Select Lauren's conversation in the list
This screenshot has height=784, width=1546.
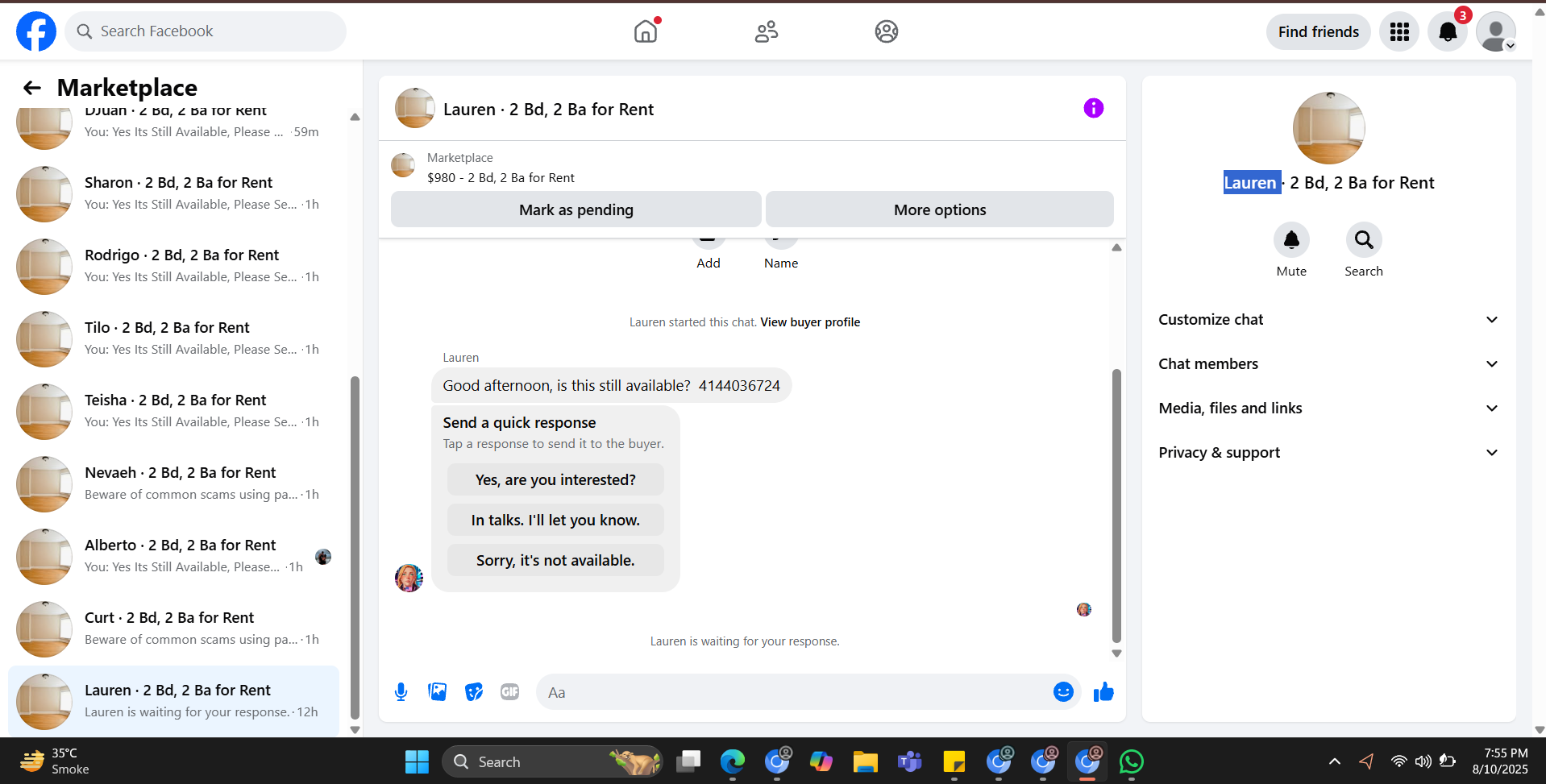[x=173, y=702]
